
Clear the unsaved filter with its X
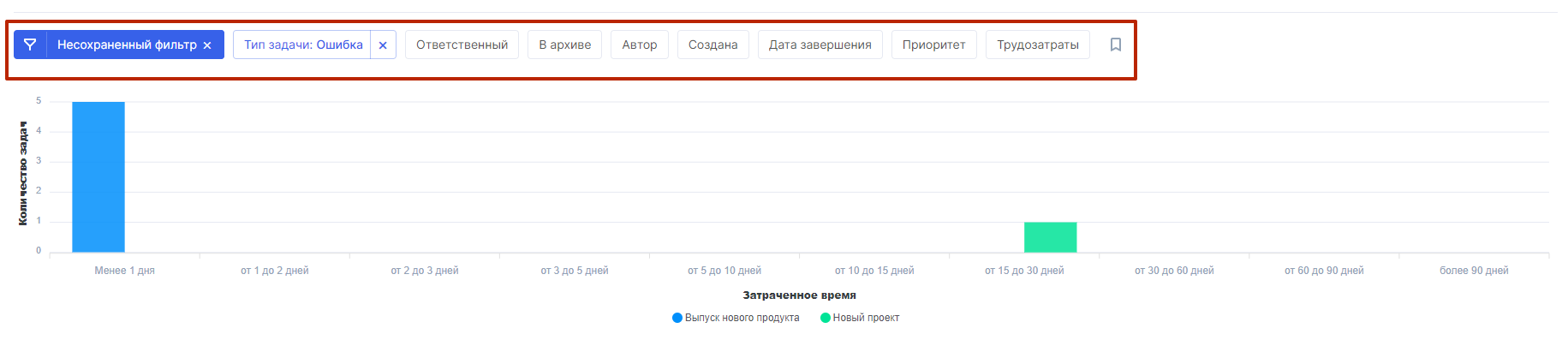[x=207, y=45]
